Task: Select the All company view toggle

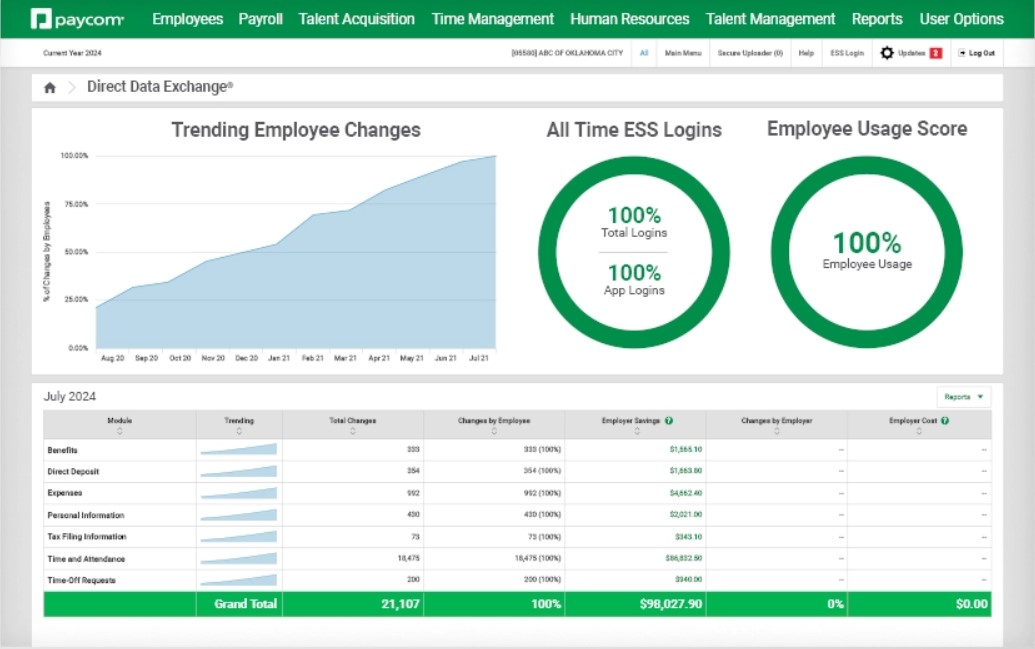Action: point(642,53)
